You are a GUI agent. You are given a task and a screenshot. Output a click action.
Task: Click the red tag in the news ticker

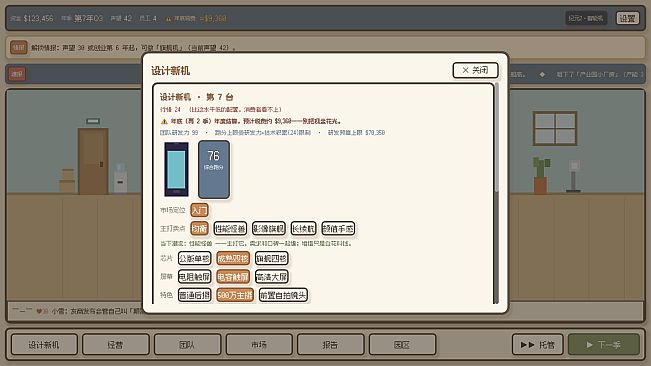coord(17,74)
